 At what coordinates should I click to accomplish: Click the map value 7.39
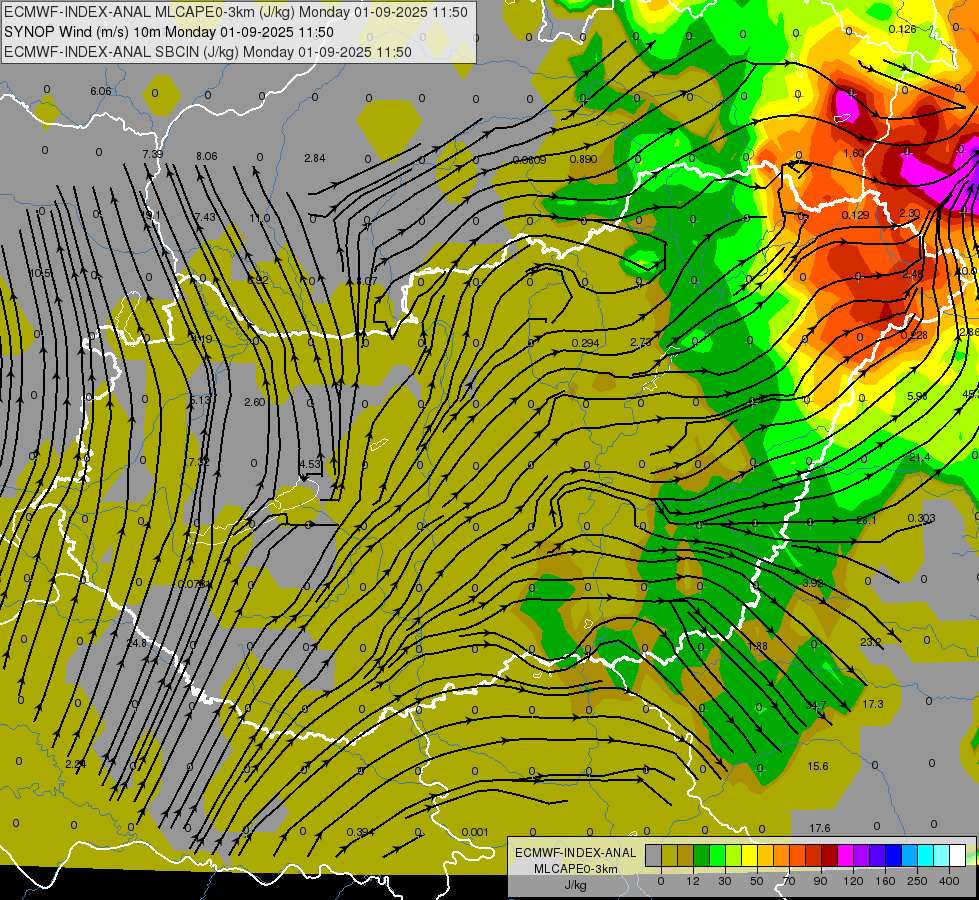(152, 154)
